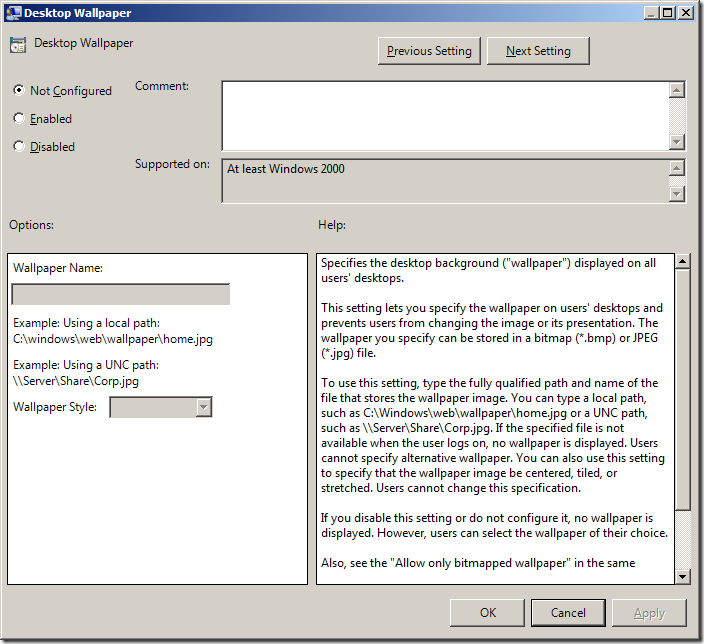Go to Previous Setting
Viewport: 704px width, 644px height.
click(430, 51)
